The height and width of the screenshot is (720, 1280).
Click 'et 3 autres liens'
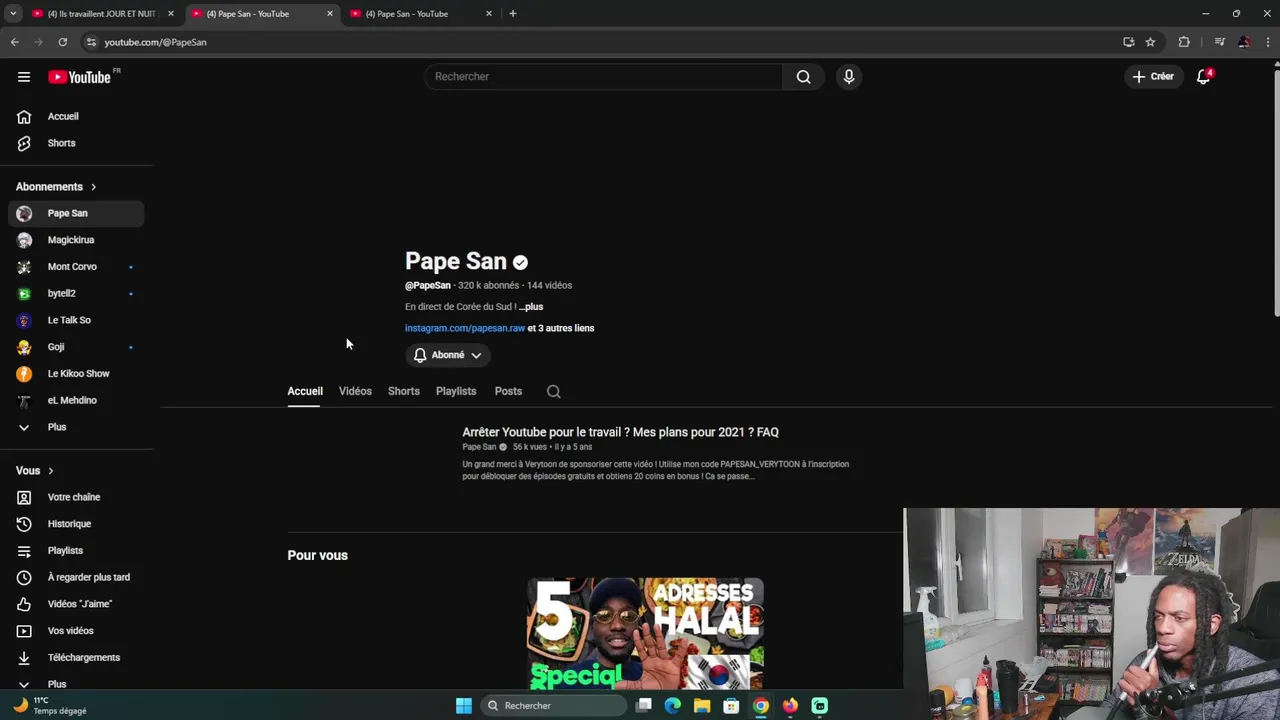pos(561,328)
